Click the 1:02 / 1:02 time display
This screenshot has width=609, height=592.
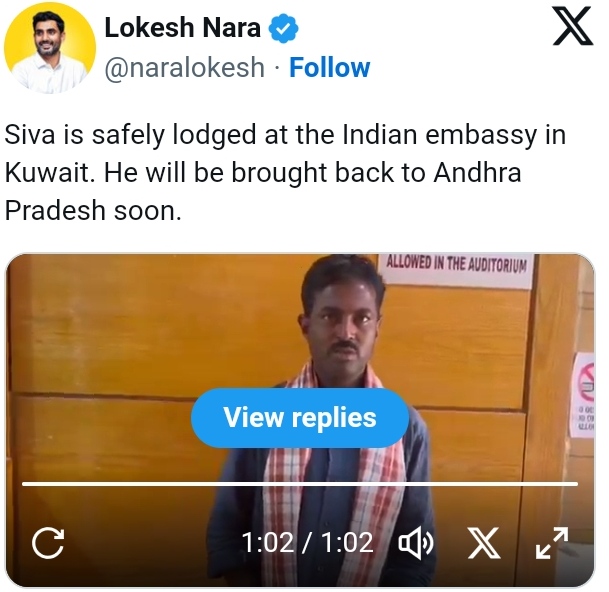tap(307, 543)
